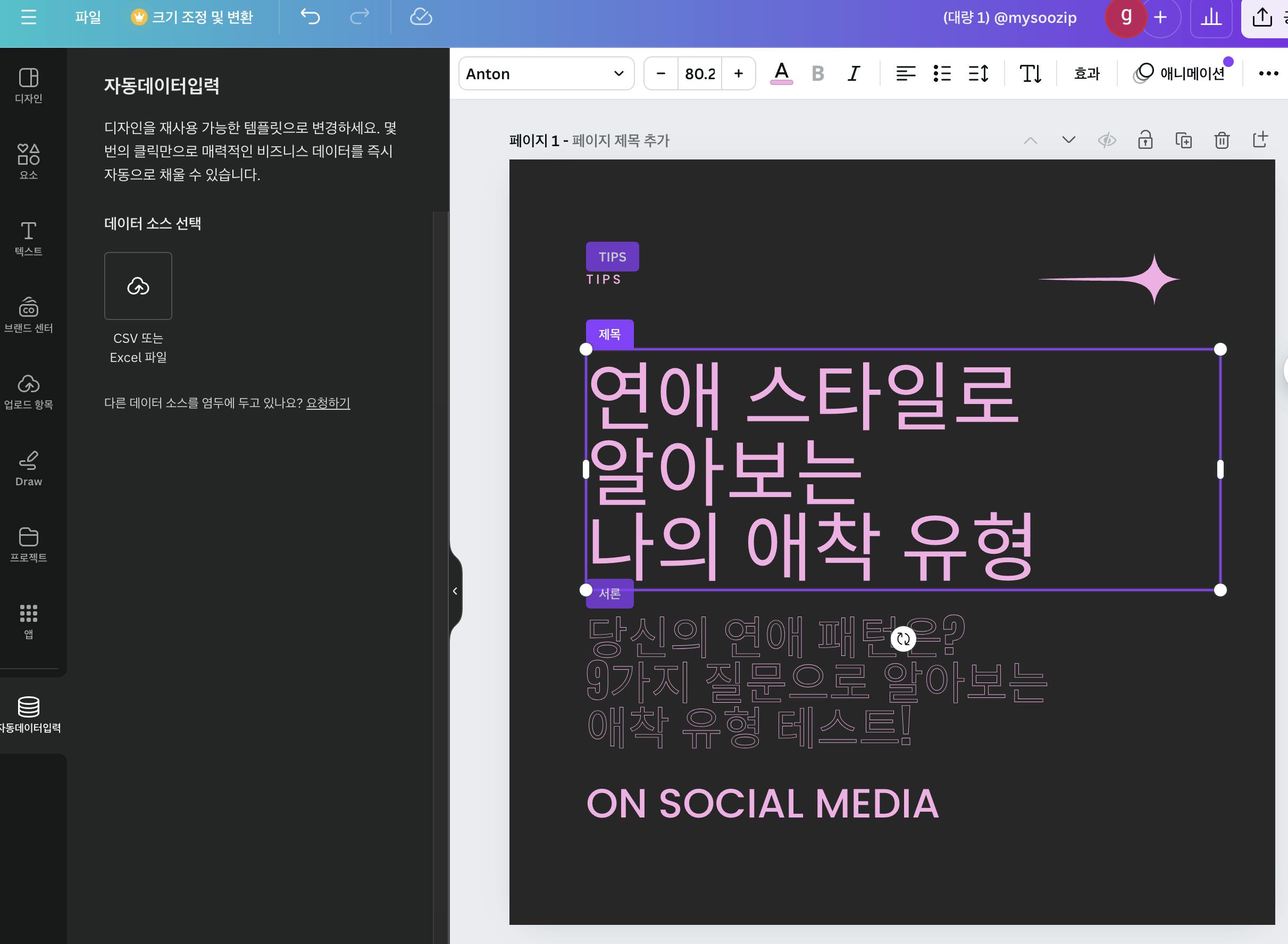Open the 파일 (File) menu
This screenshot has height=944, width=1288.
point(88,17)
